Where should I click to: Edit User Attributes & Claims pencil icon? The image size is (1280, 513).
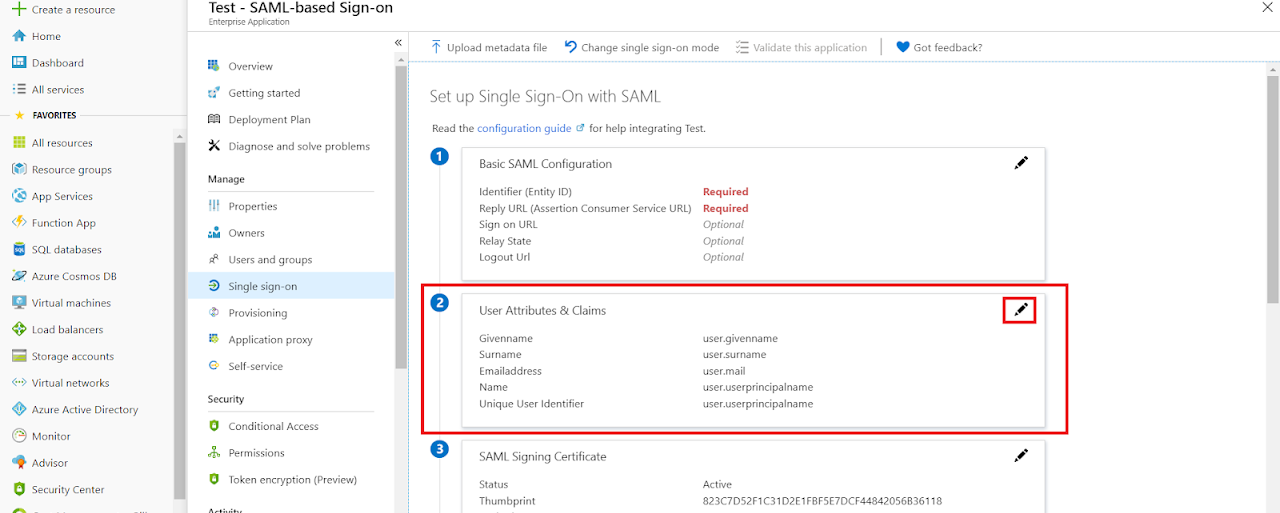pyautogui.click(x=1020, y=310)
